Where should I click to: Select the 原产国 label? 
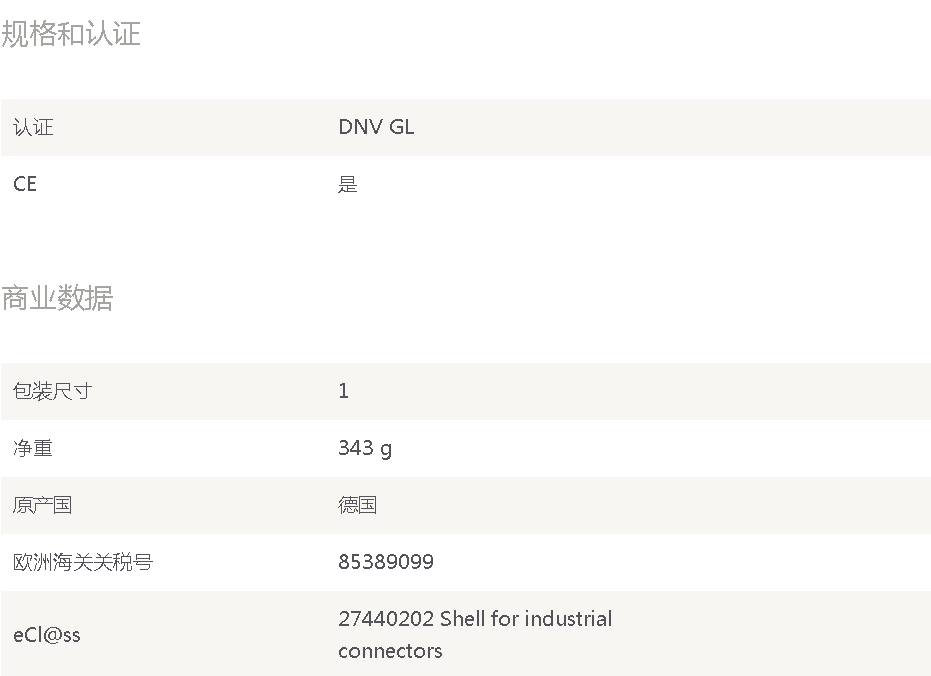(43, 505)
